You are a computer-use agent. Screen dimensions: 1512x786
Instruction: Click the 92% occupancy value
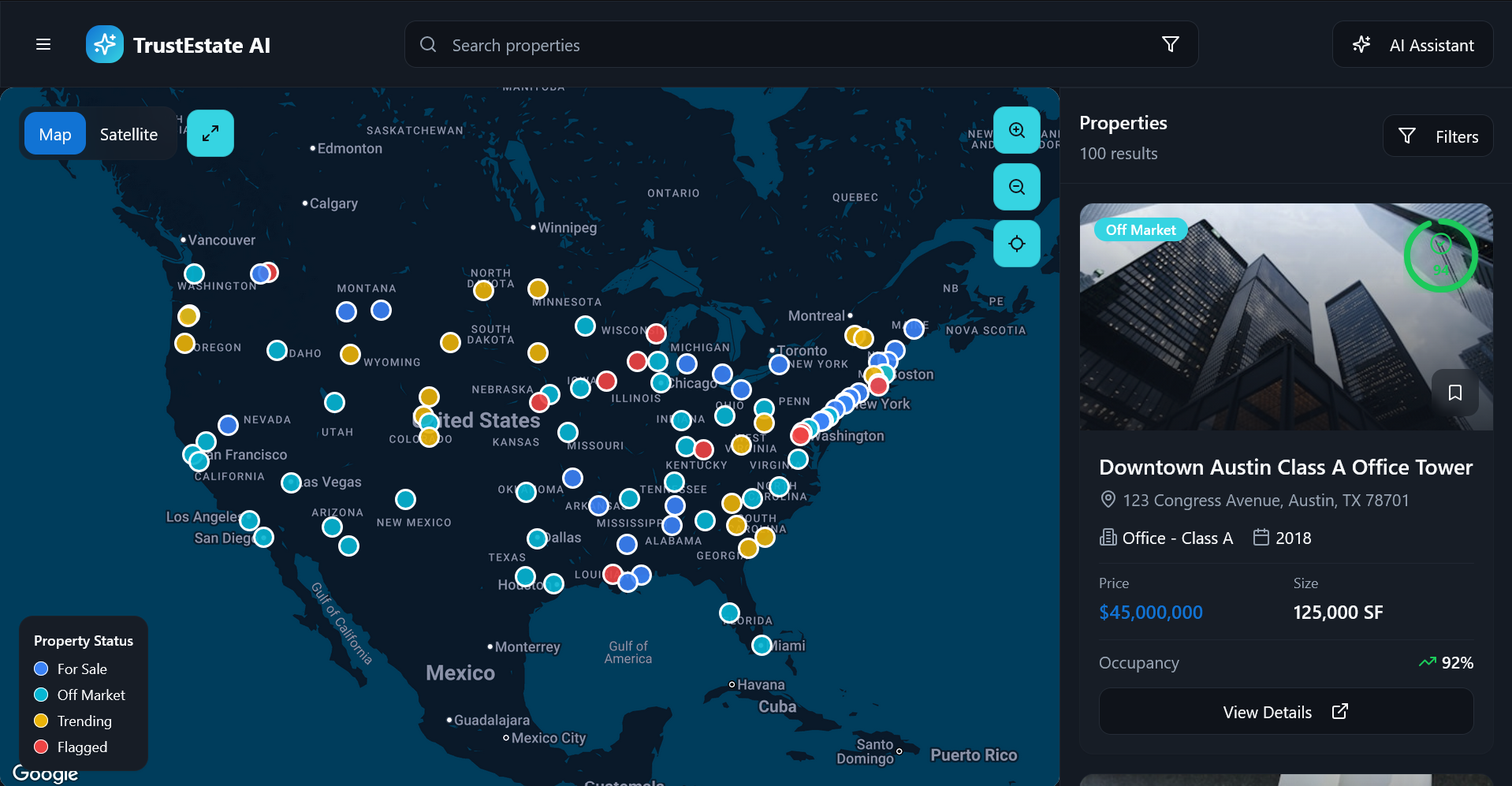click(x=1458, y=662)
